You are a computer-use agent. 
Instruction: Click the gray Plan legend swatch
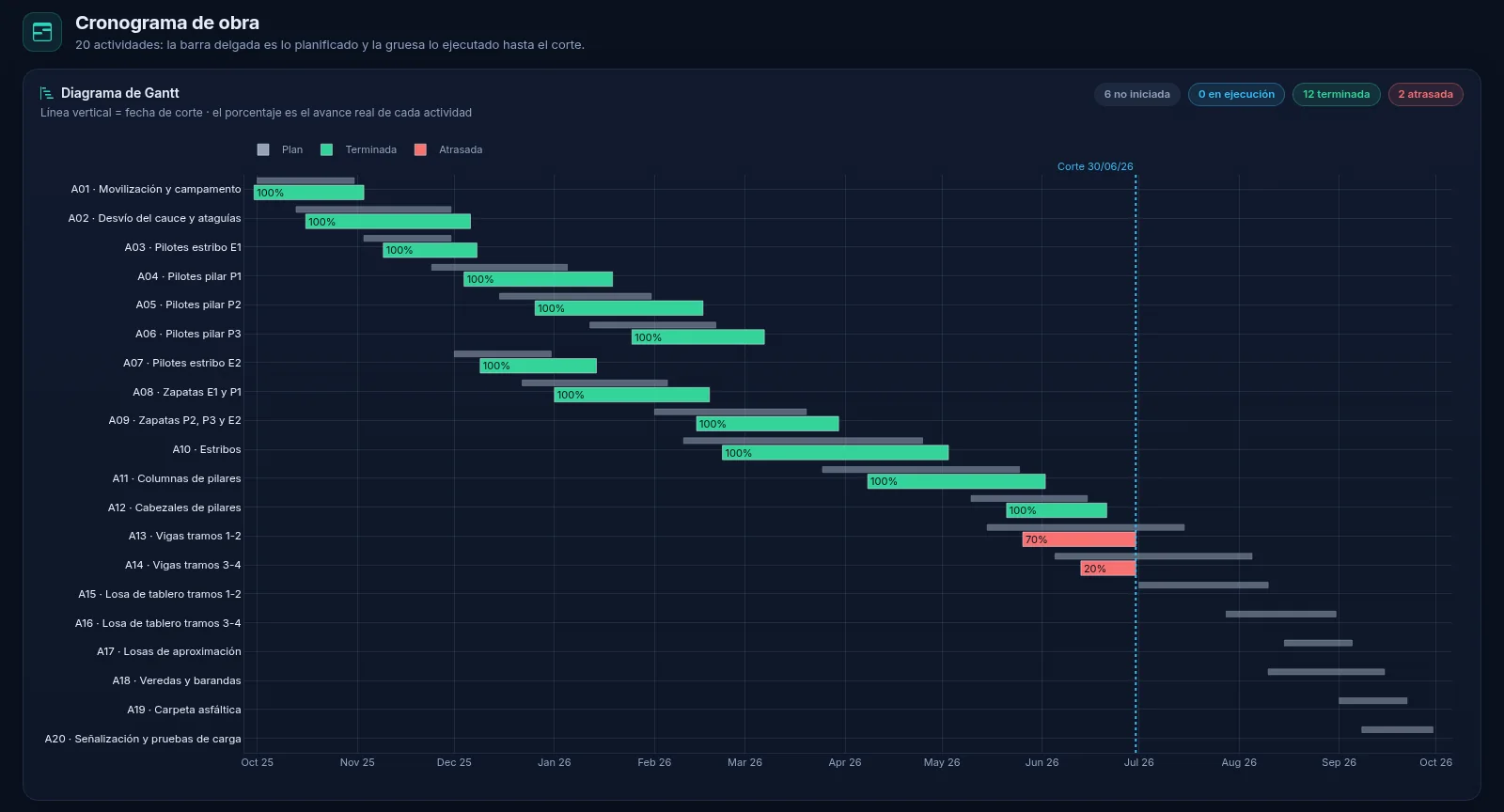[x=263, y=149]
